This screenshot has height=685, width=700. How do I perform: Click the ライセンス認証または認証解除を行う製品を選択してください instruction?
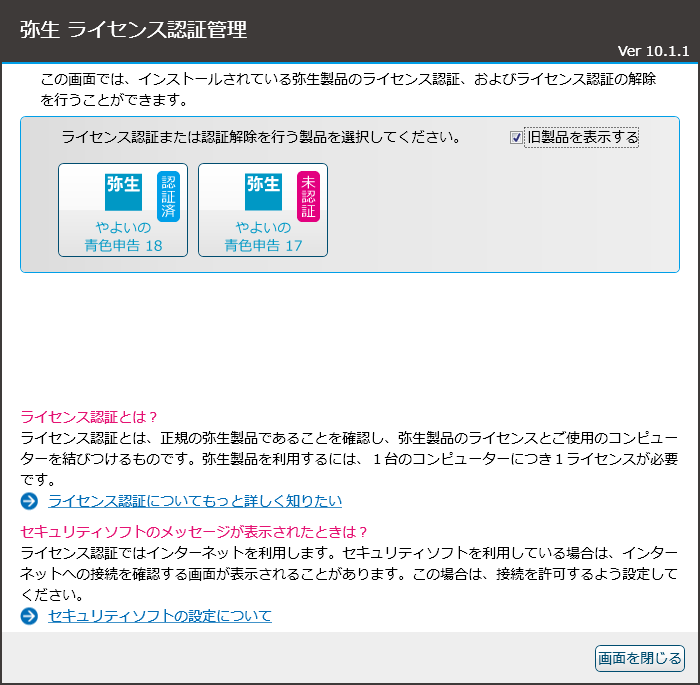261,137
